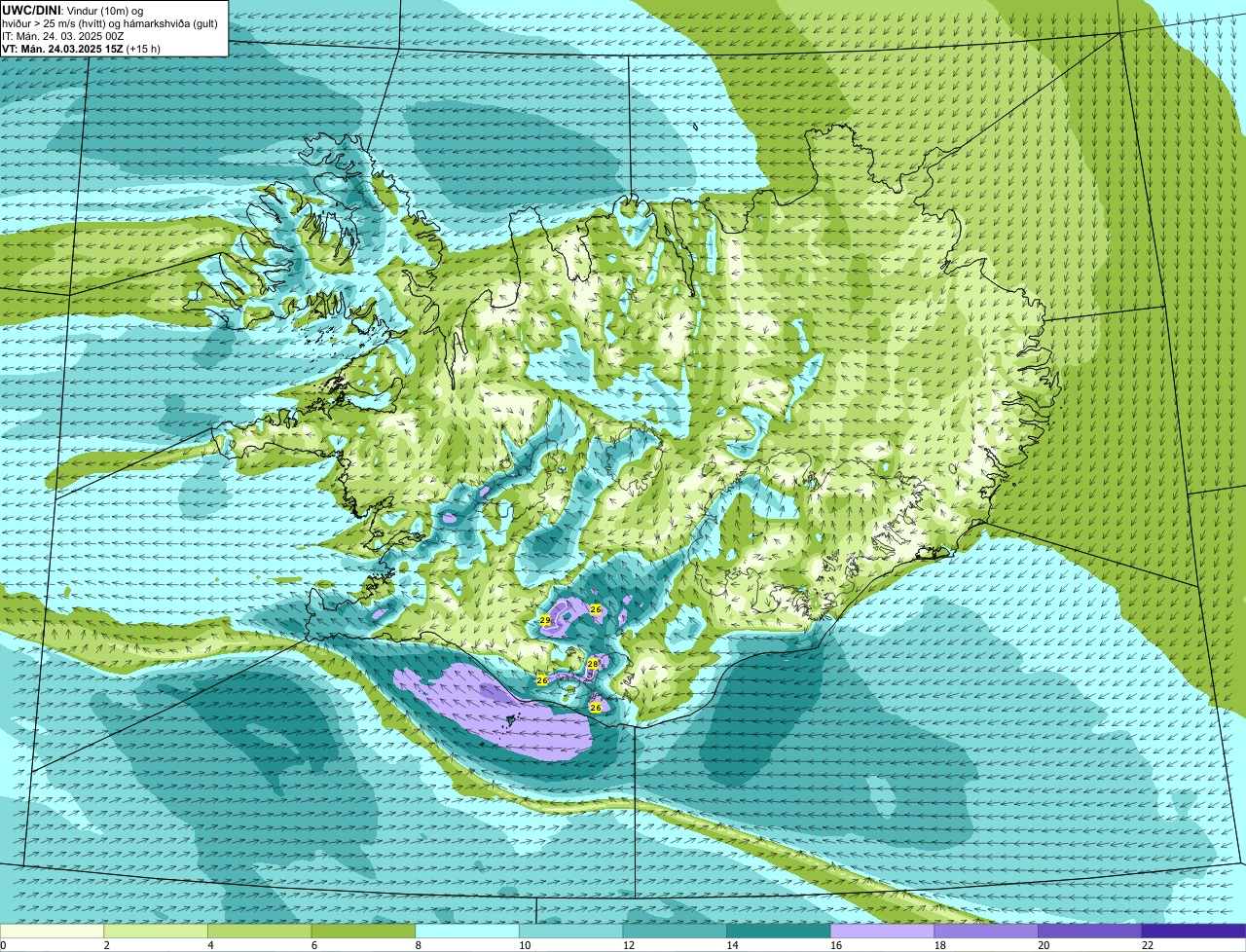Pick the 6–8 m/s olive green swatch
The image size is (1246, 952).
[363, 931]
